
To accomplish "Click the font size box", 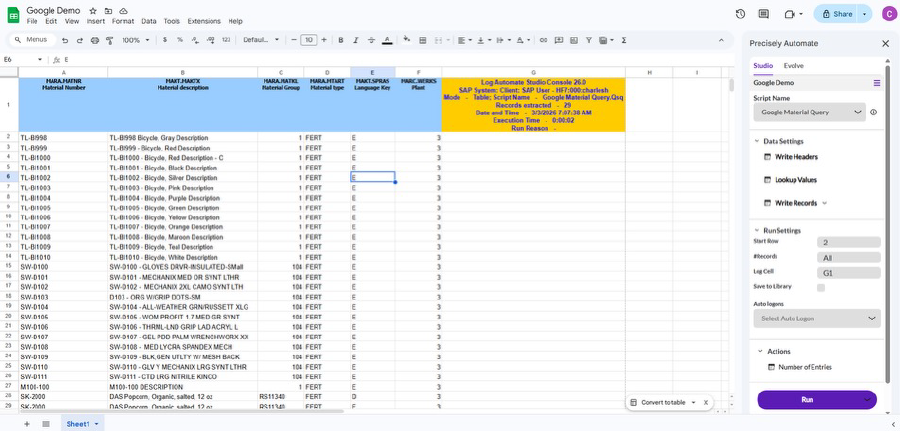I will 309,40.
